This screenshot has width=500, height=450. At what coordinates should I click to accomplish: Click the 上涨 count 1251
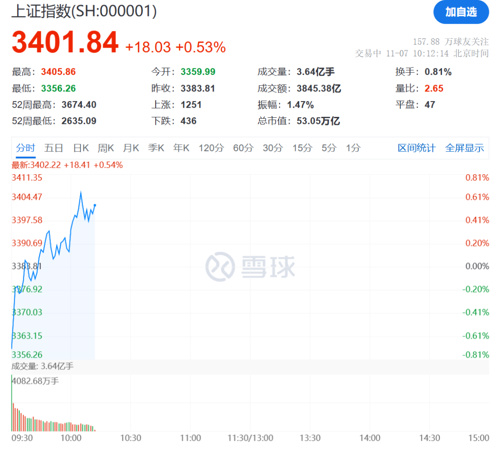click(x=191, y=105)
